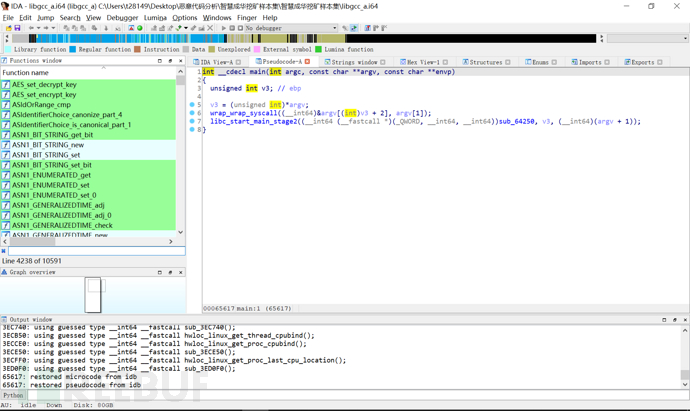Click the Regular function color swatch
690x411 pixels.
(73, 49)
